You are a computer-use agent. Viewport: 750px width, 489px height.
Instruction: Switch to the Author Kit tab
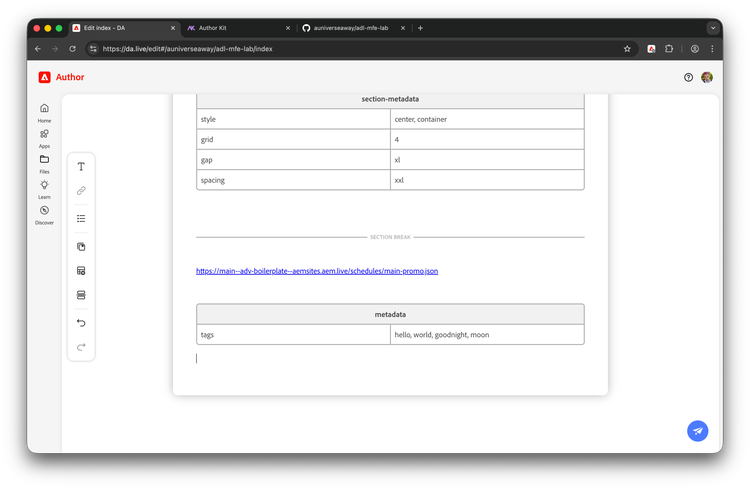(237, 28)
